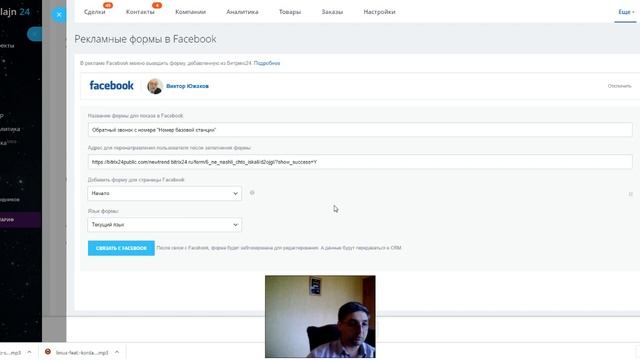
Task: Open options for the second mp3 download
Action: pos(117,352)
